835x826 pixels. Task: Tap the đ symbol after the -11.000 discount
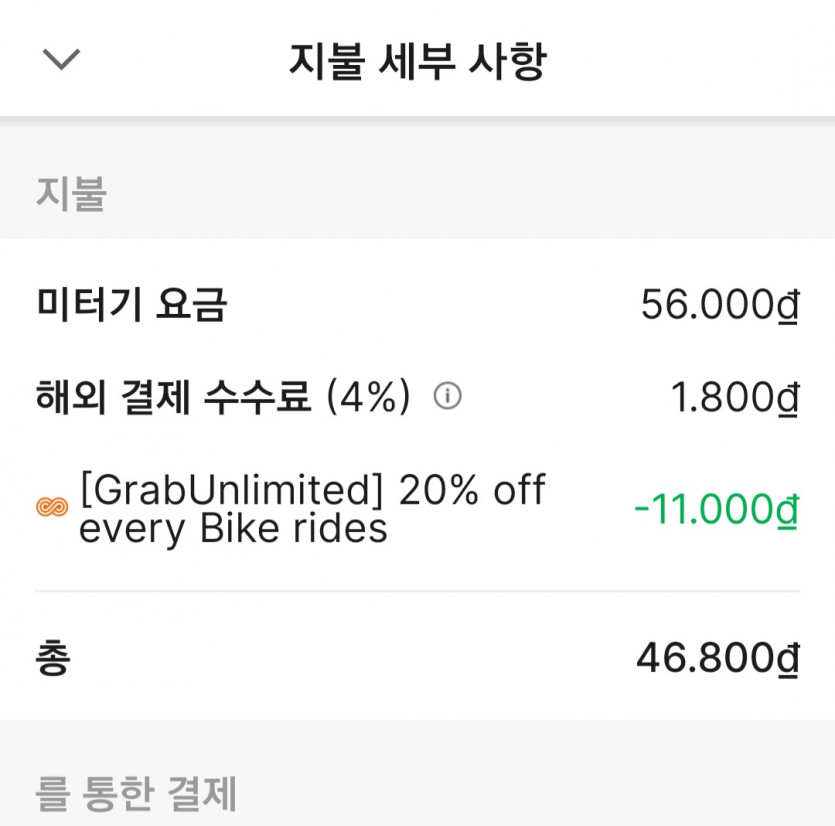788,510
